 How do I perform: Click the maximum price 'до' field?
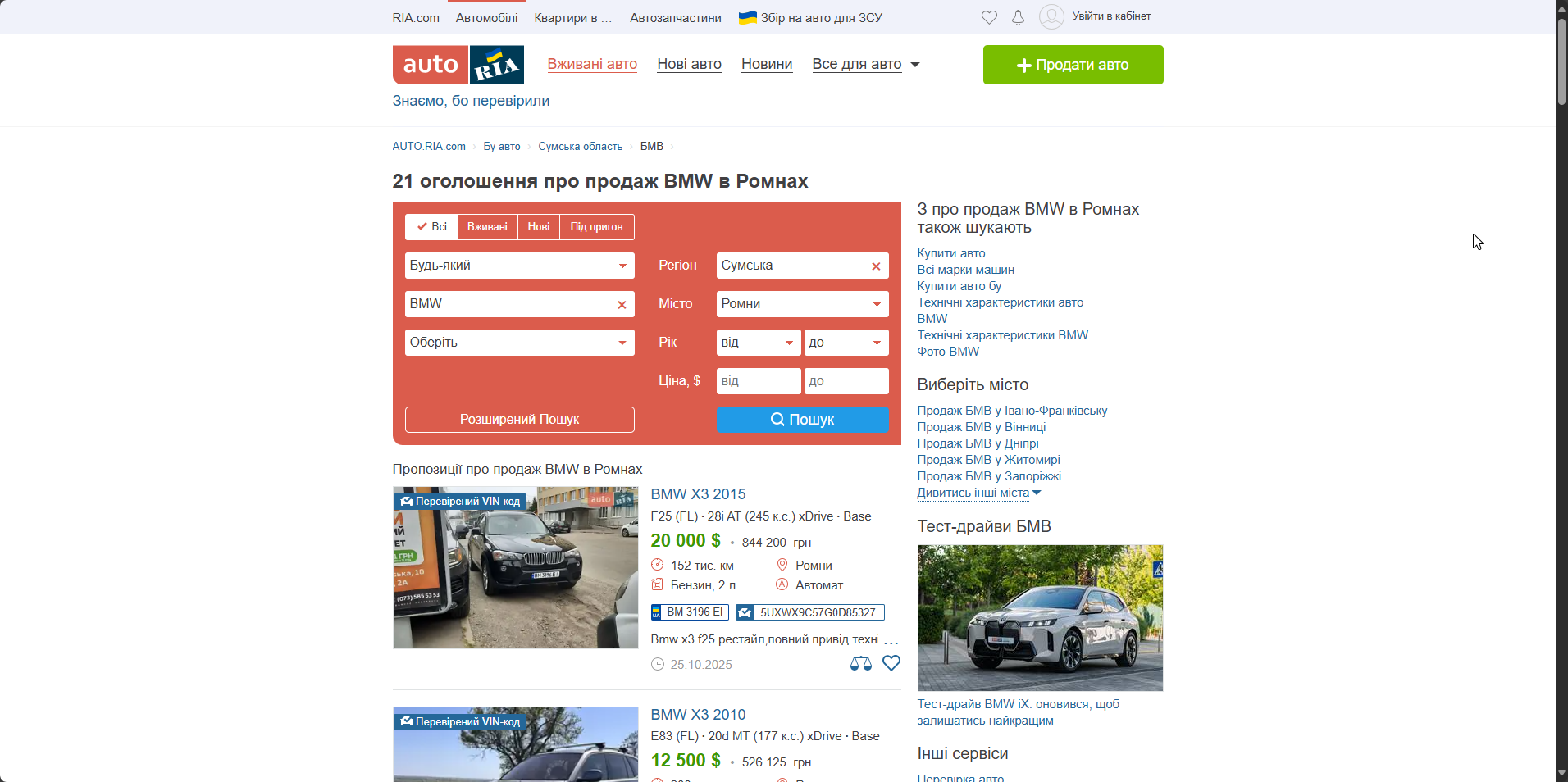[846, 381]
